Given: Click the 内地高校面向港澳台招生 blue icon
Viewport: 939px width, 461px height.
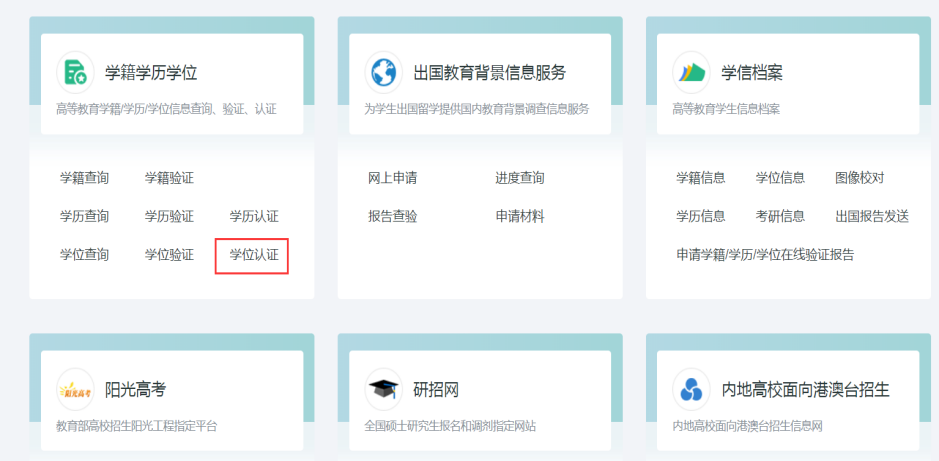Looking at the screenshot, I should (691, 390).
